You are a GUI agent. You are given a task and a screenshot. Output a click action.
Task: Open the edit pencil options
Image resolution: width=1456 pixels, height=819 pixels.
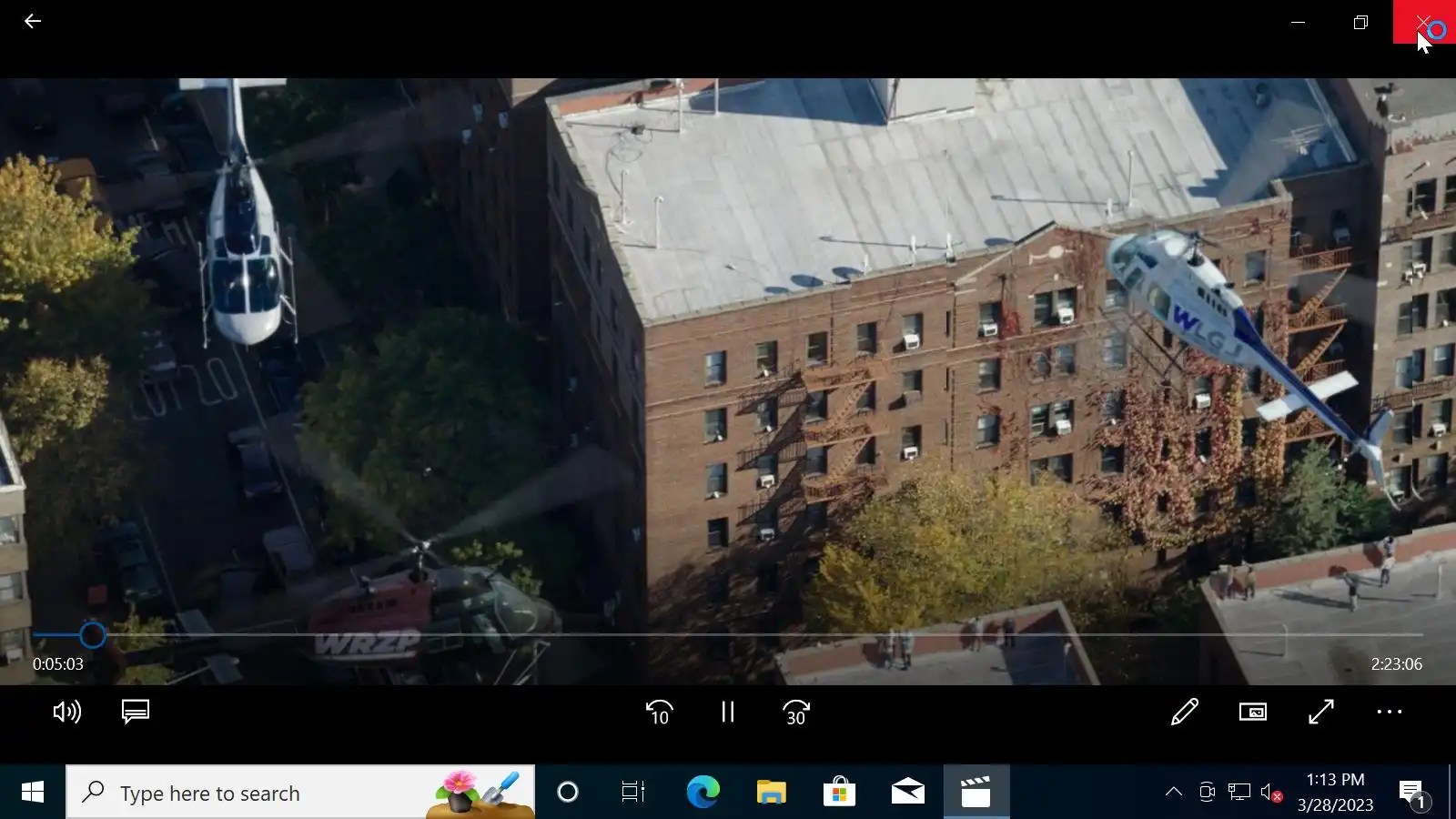coord(1185,712)
